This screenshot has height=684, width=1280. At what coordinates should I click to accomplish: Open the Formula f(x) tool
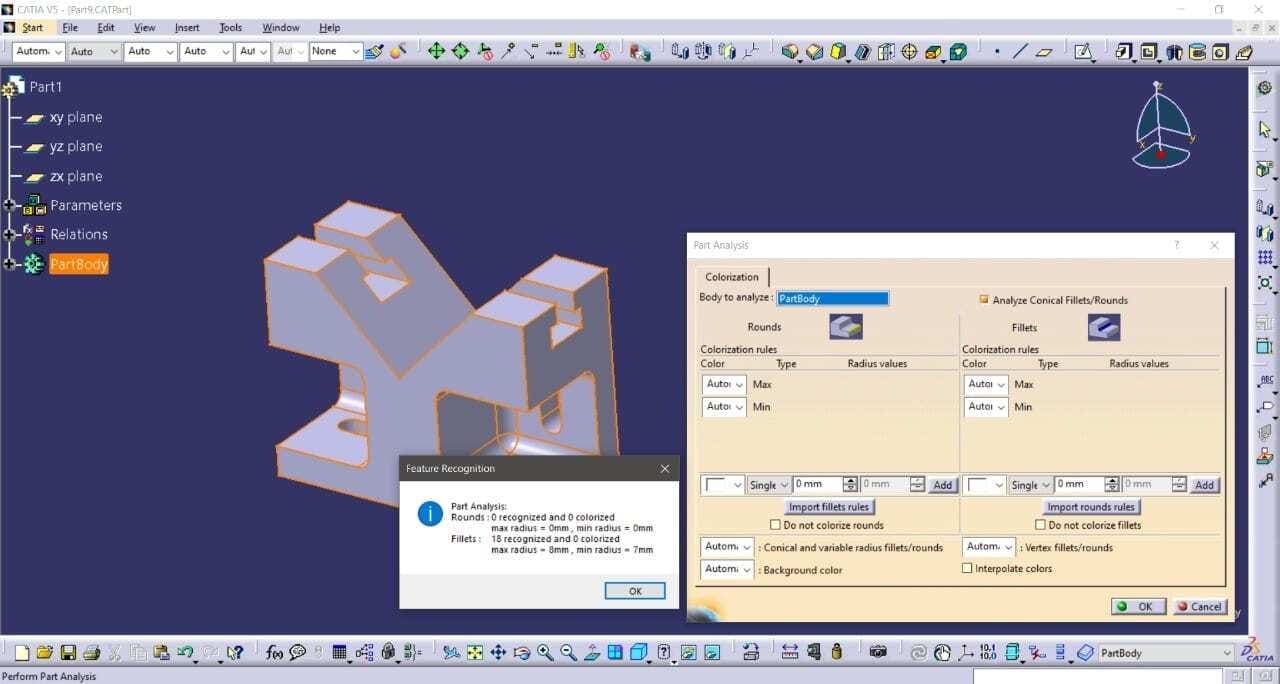point(274,653)
